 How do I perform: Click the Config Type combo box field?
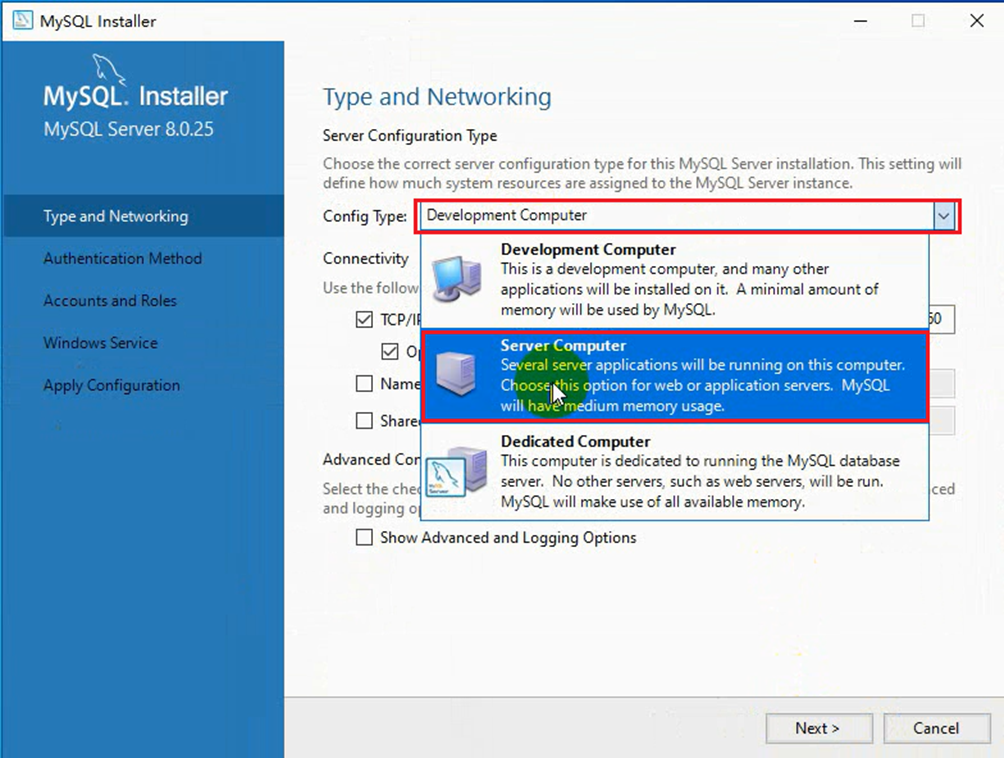coord(687,216)
